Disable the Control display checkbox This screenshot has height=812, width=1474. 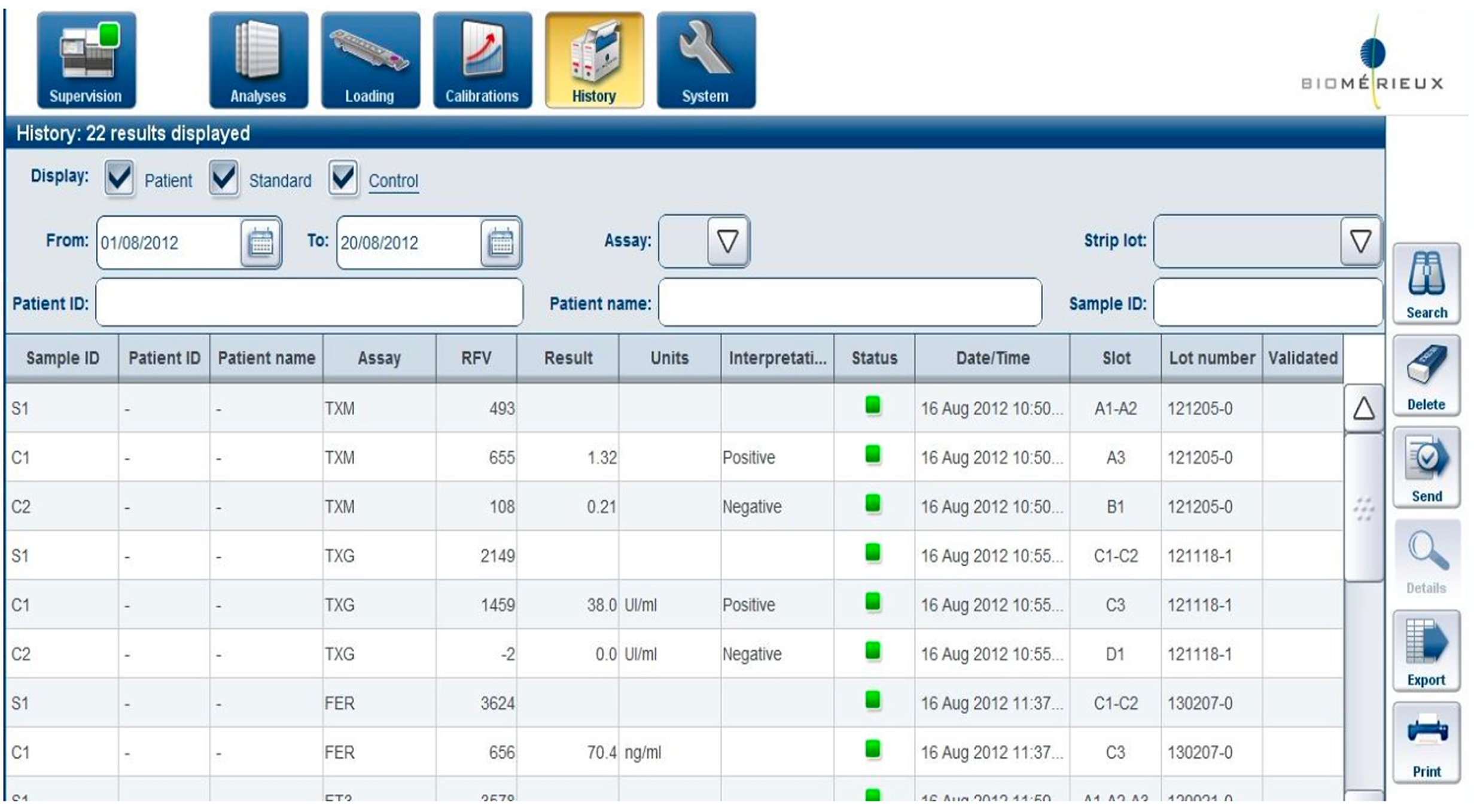point(343,178)
